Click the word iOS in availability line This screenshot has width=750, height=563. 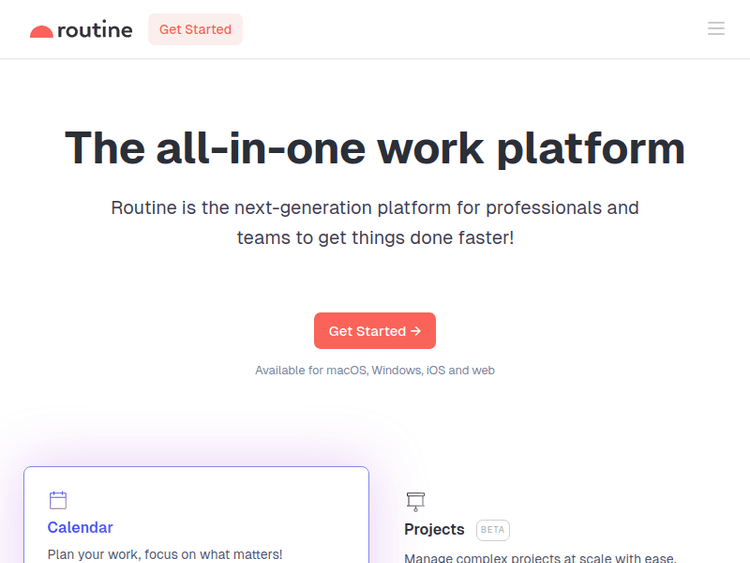pos(435,370)
